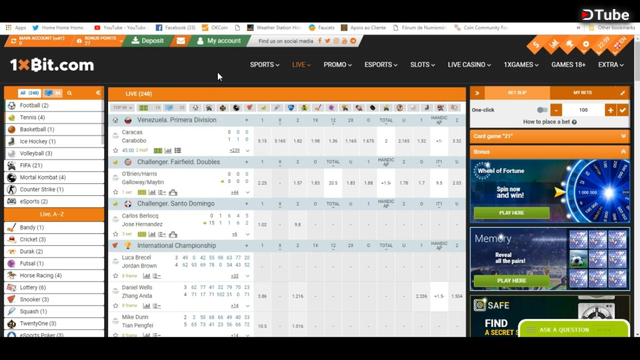
Task: Select Mortal Kombat (4) in sidebar
Action: pyautogui.click(x=54, y=178)
